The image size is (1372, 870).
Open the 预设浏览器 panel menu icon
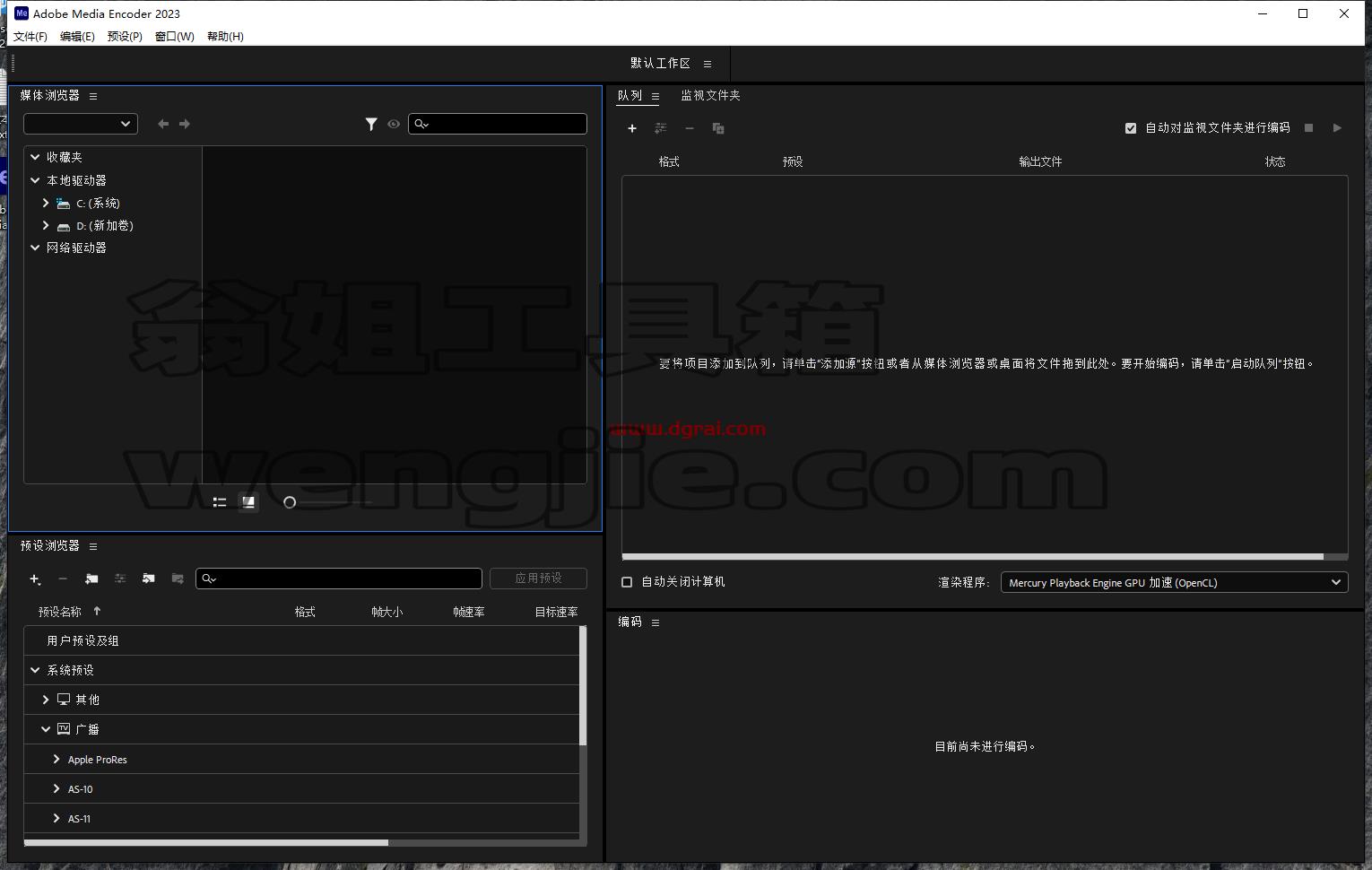[x=93, y=546]
